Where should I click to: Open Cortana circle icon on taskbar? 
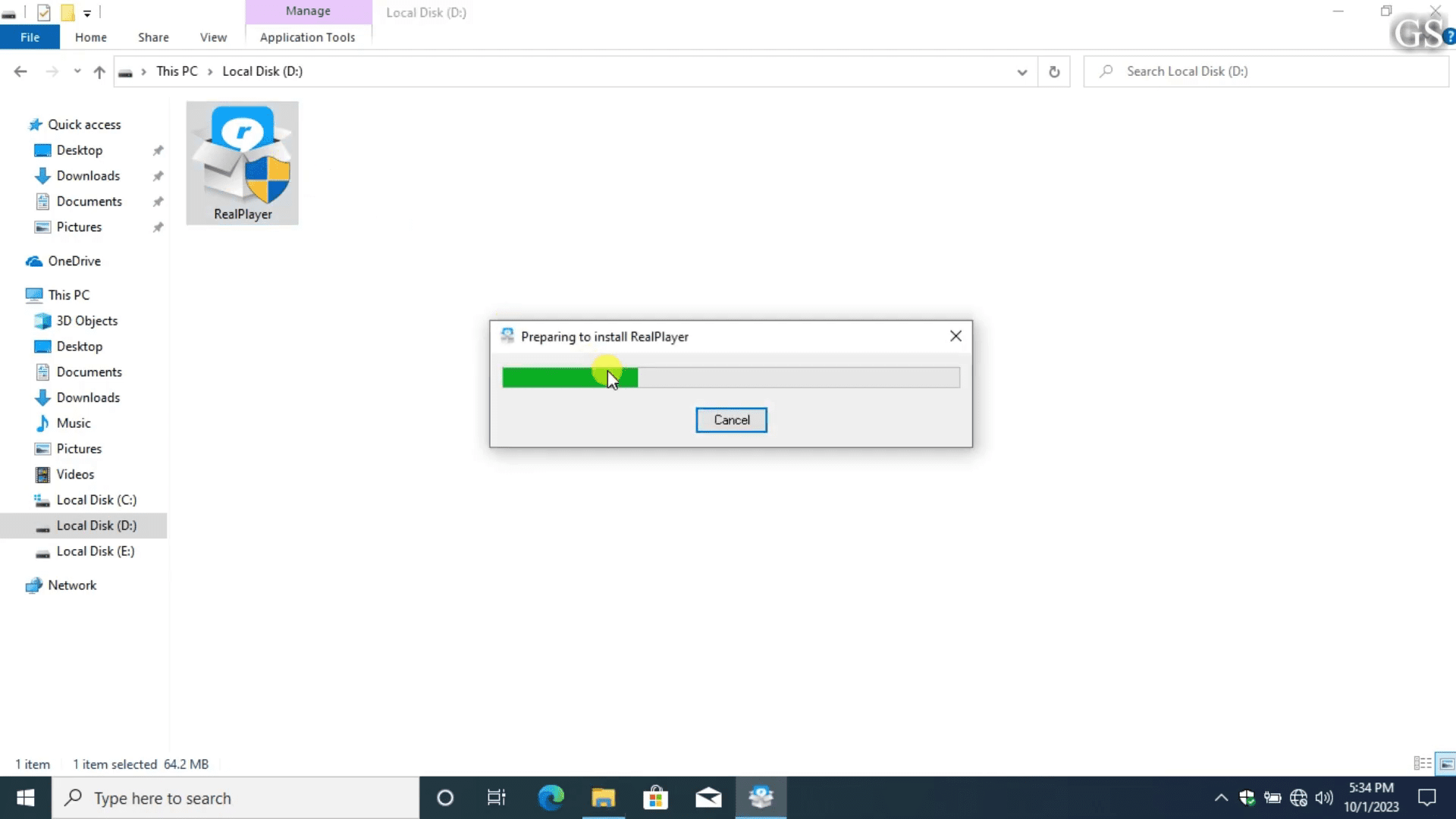click(x=445, y=798)
